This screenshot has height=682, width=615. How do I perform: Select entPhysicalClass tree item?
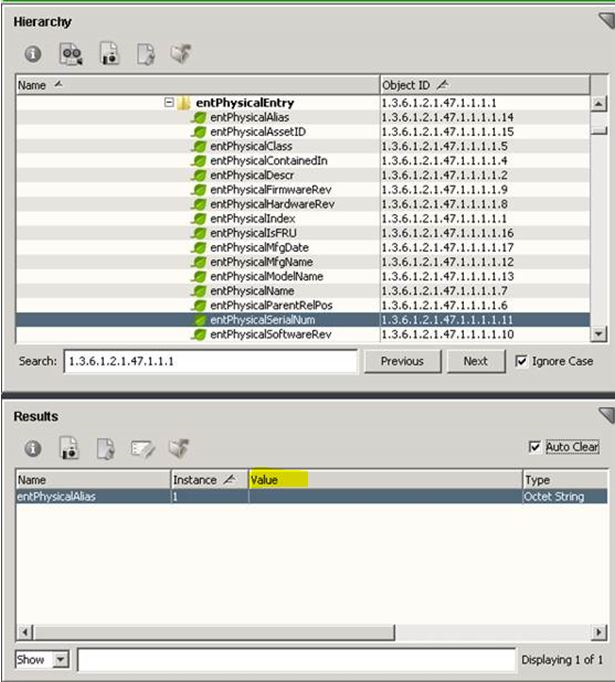[x=251, y=146]
